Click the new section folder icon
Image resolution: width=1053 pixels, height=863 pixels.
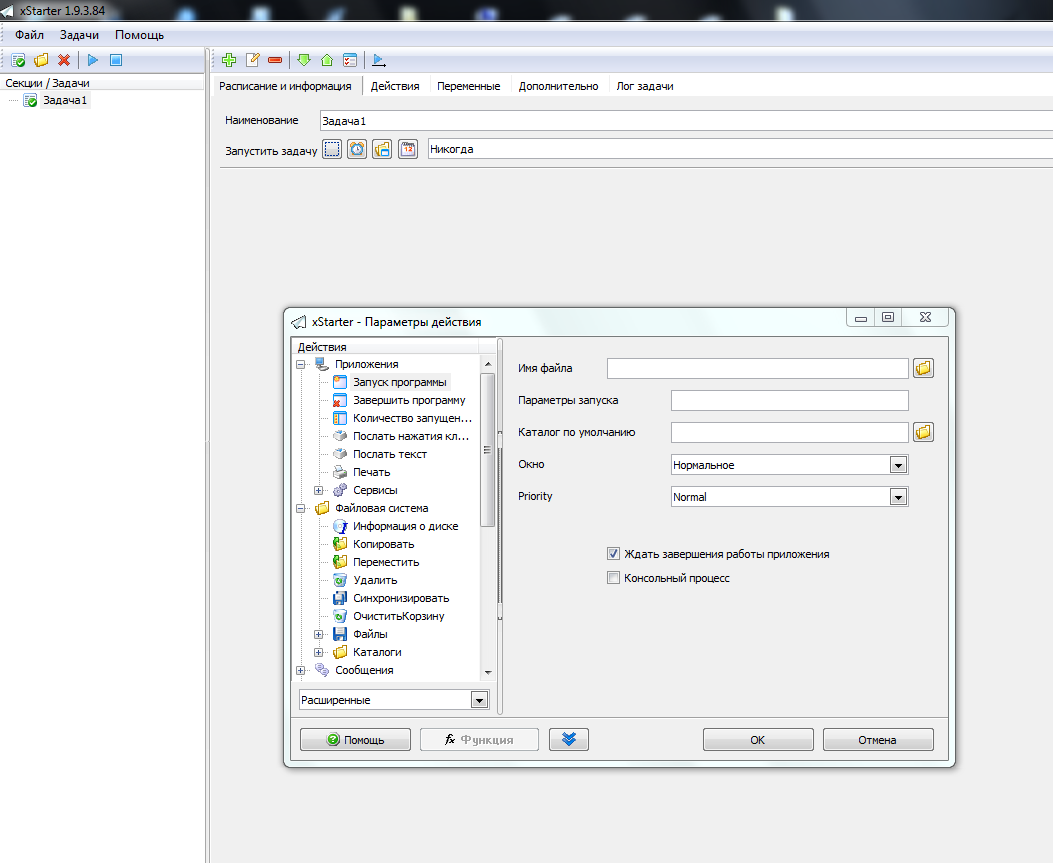[x=41, y=60]
